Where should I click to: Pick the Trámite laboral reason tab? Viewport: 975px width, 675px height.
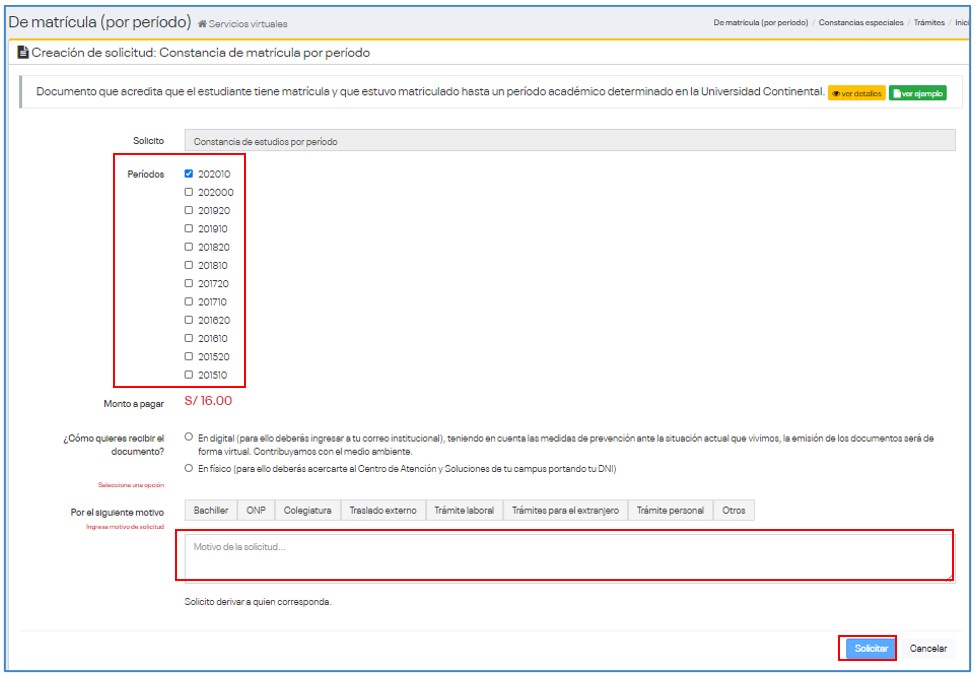pyautogui.click(x=464, y=510)
